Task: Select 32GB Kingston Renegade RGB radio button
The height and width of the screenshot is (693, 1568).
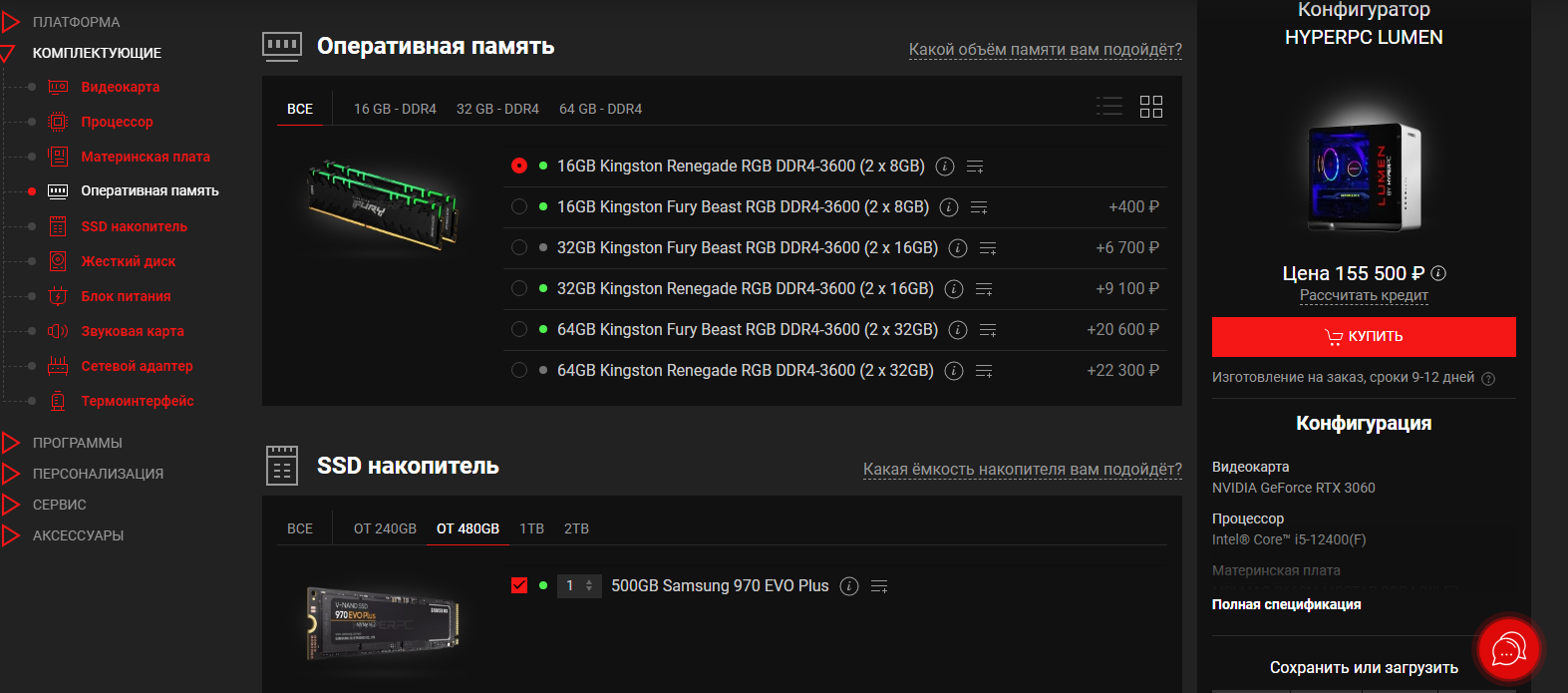Action: pos(519,288)
